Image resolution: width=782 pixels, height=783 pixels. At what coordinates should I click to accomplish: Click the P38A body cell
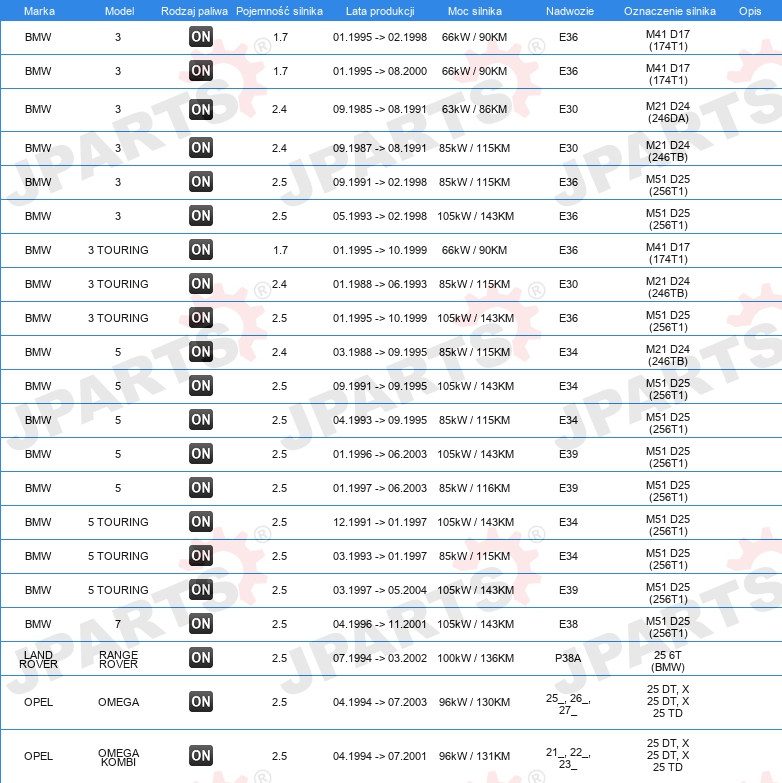[x=568, y=658]
